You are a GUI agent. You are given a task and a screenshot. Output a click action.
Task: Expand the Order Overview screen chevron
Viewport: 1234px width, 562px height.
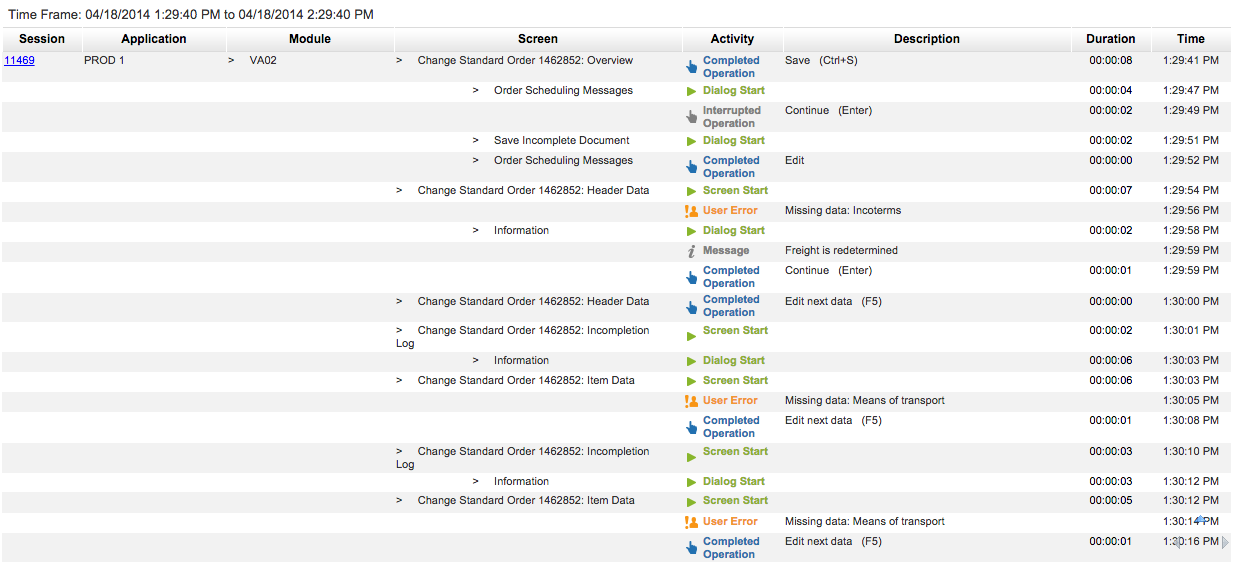click(399, 61)
